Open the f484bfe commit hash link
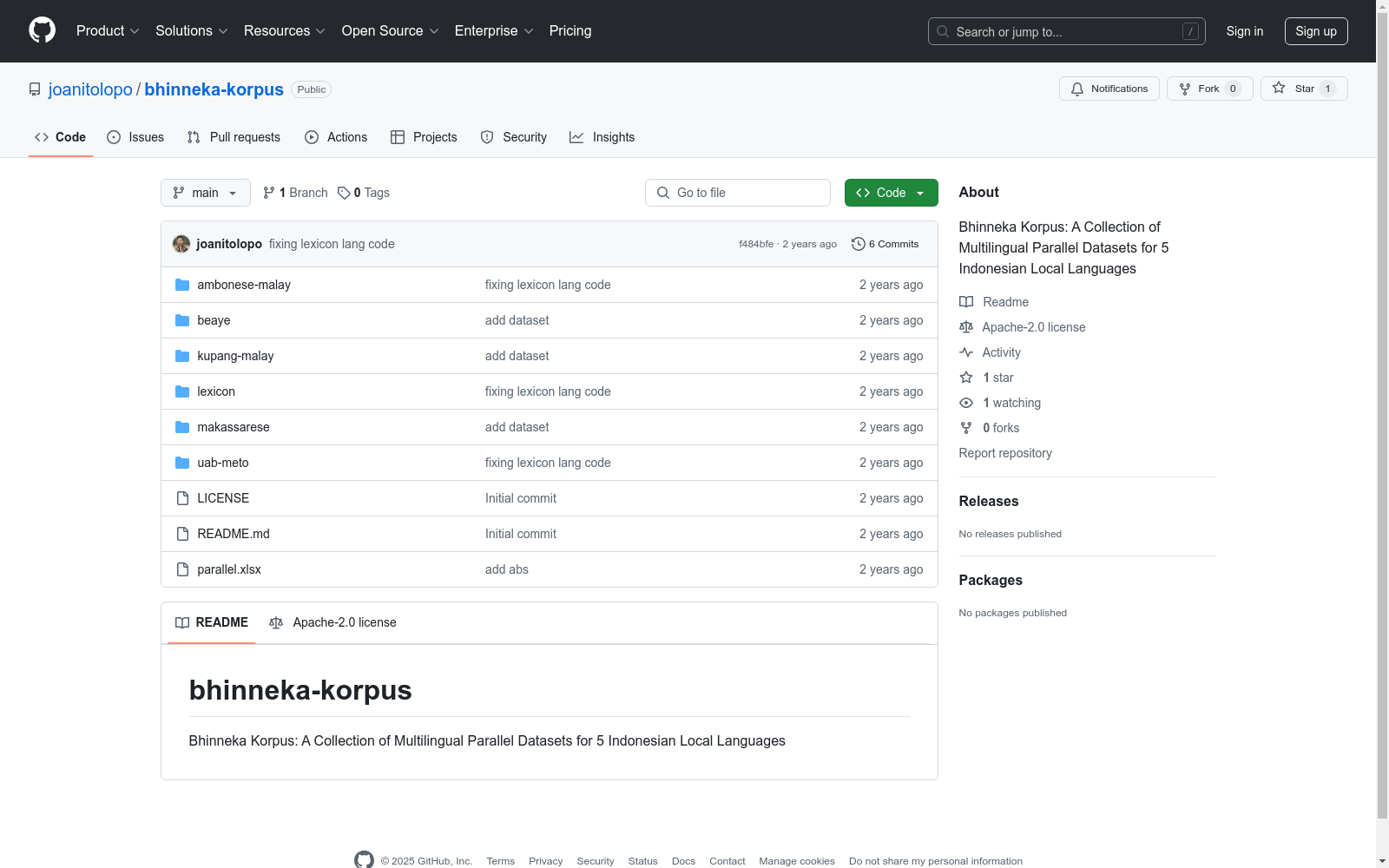 (756, 244)
